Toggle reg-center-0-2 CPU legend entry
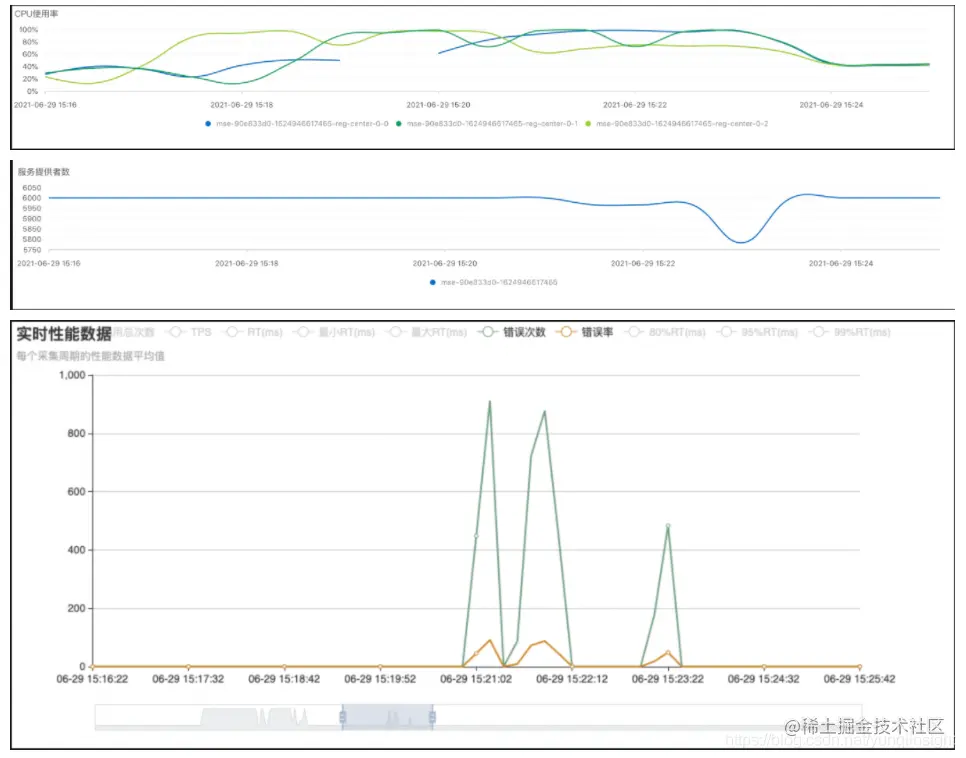 pyautogui.click(x=677, y=124)
